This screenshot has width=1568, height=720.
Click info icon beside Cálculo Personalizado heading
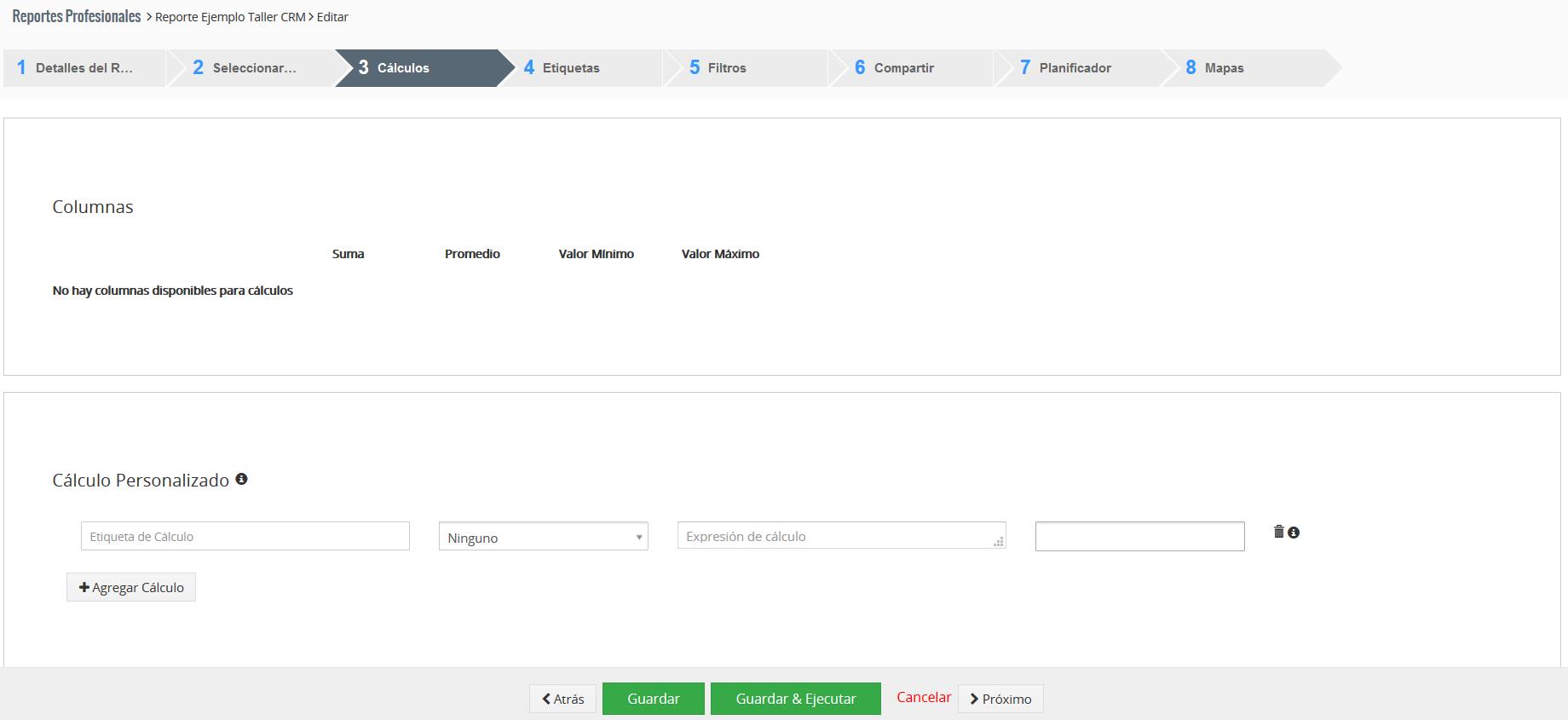click(x=241, y=479)
